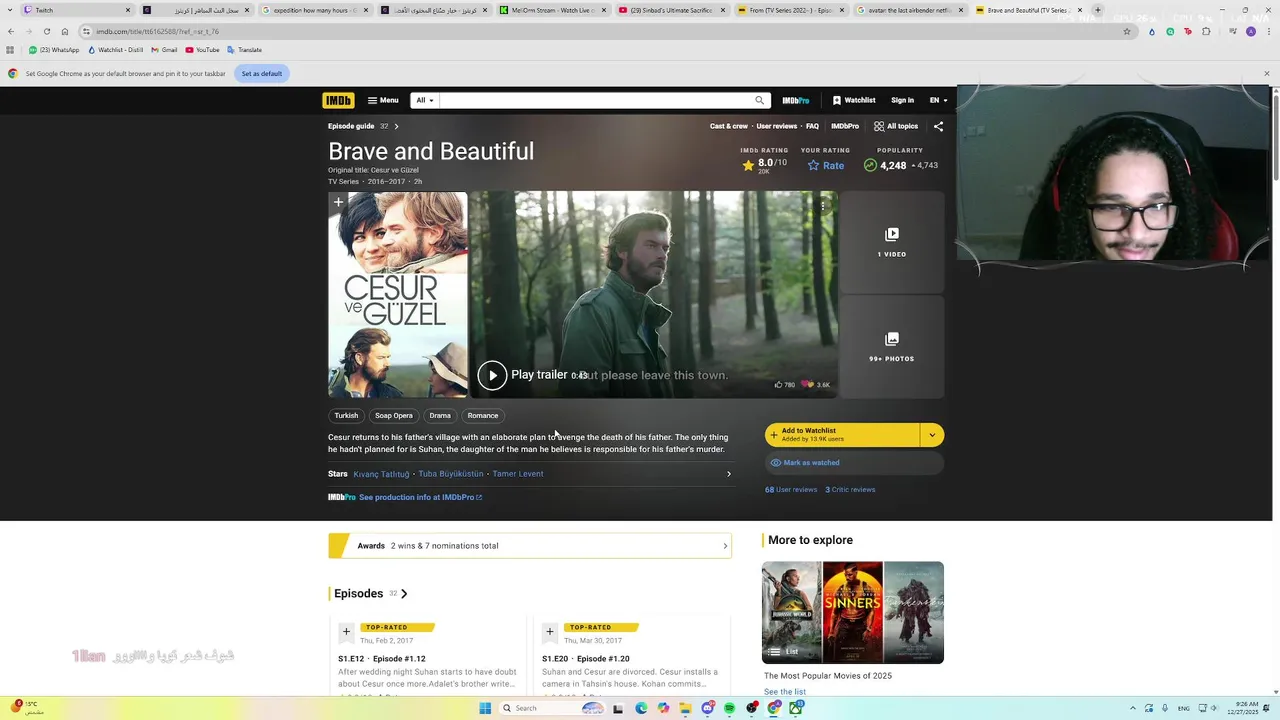Select the Soap Opera genre chip
Screen dimensions: 1280x720
coord(394,415)
